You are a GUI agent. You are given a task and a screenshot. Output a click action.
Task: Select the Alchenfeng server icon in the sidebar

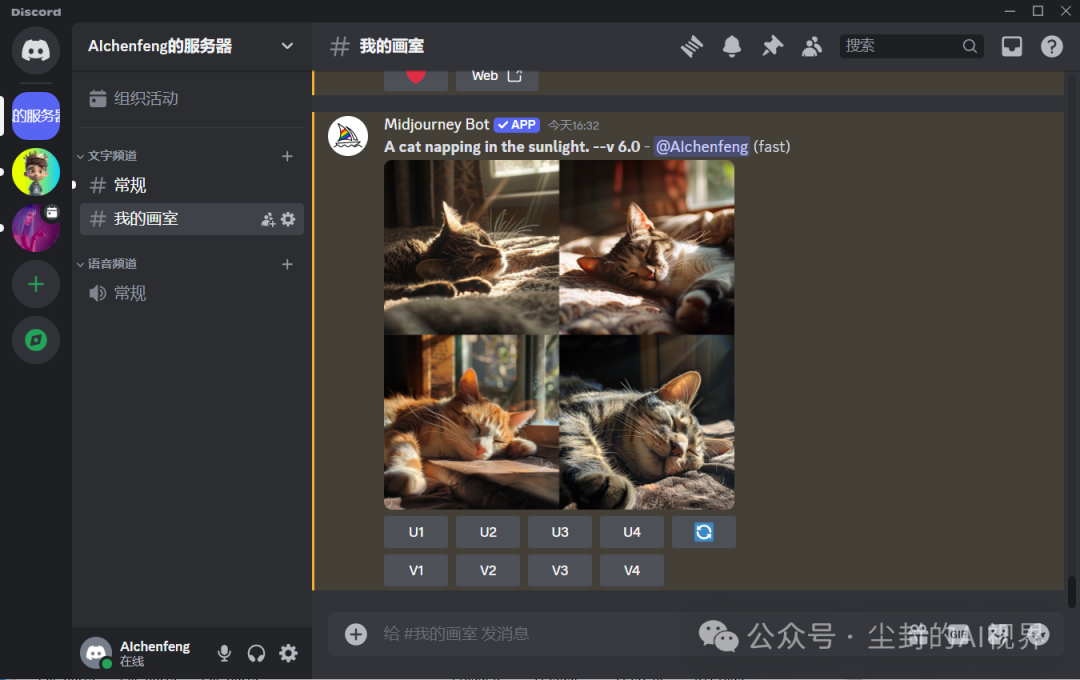(36, 116)
